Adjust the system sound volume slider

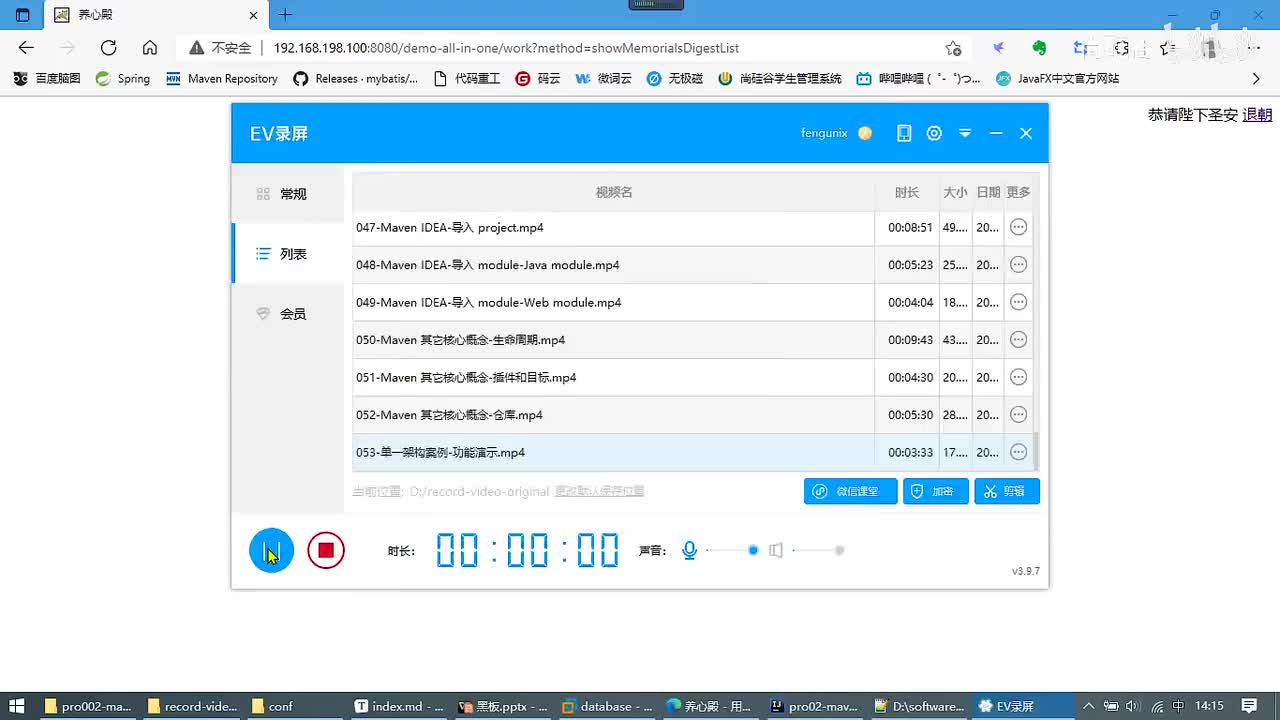[818, 550]
